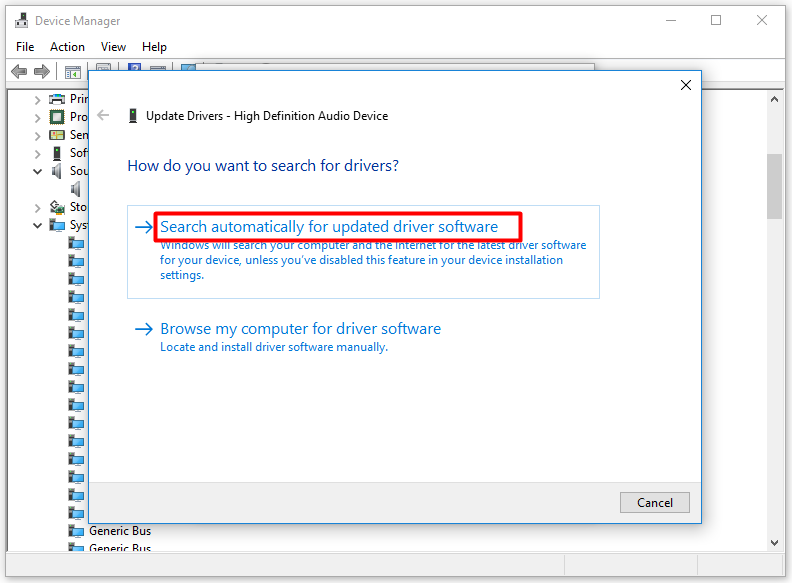Click the scrollbar down arrow in device tree
The image size is (792, 583).
click(x=774, y=543)
